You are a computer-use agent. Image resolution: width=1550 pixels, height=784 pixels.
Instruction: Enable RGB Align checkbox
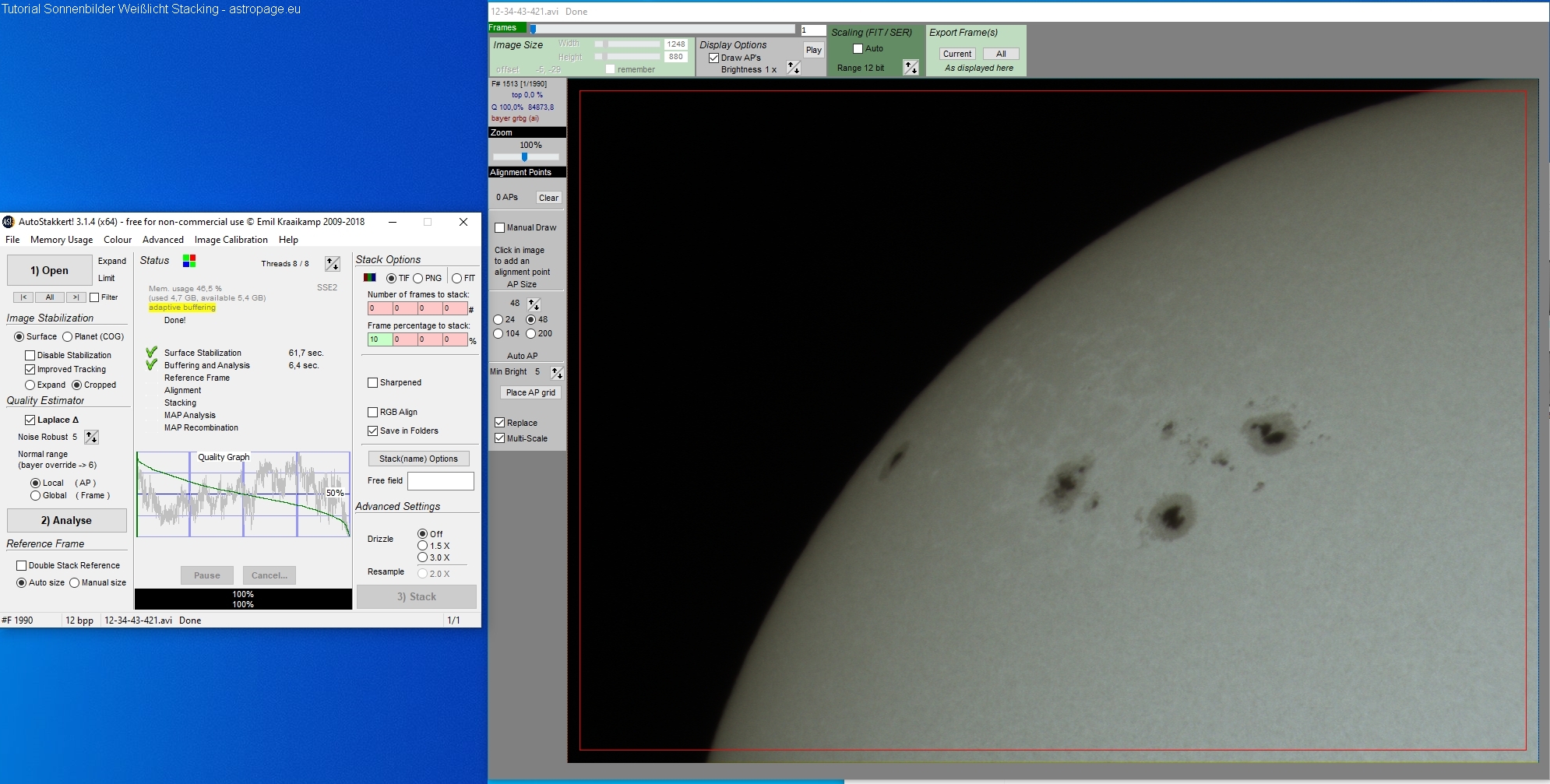click(x=372, y=412)
